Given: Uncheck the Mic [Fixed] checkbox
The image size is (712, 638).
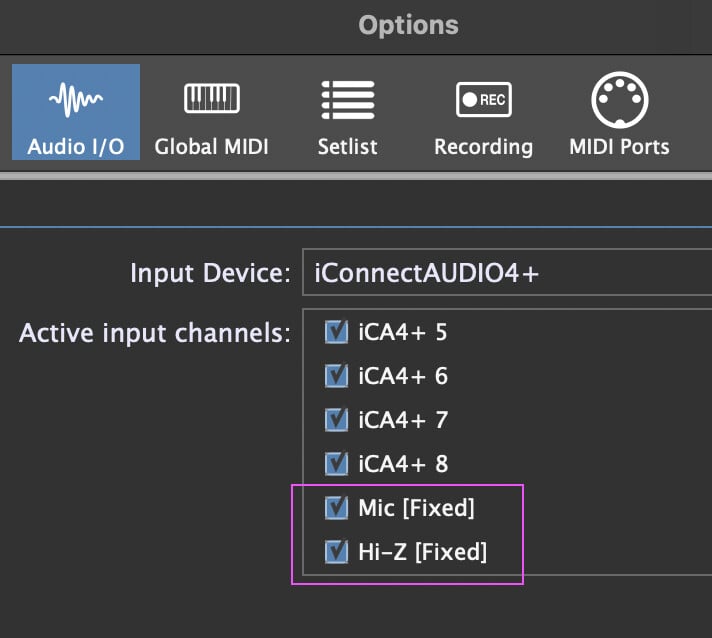Looking at the screenshot, I should 336,508.
